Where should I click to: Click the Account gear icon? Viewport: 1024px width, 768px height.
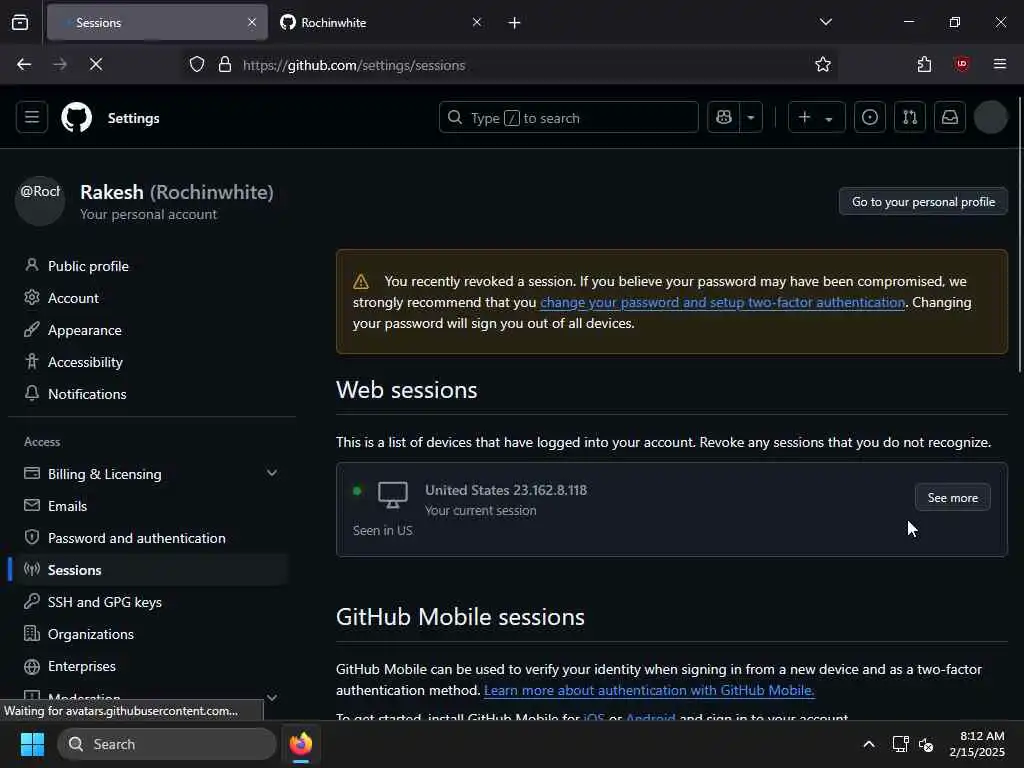click(31, 297)
